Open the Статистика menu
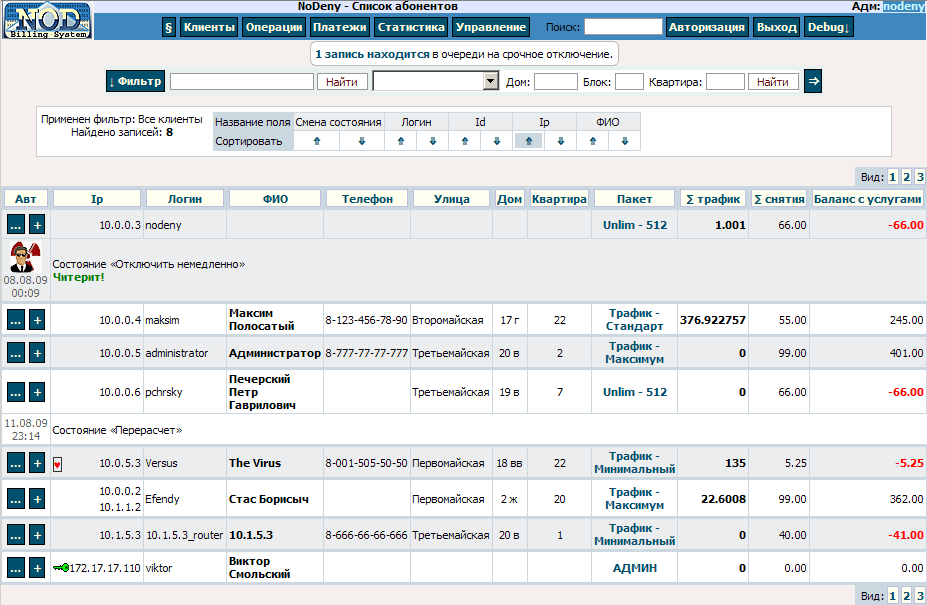927x605 pixels. [411, 27]
